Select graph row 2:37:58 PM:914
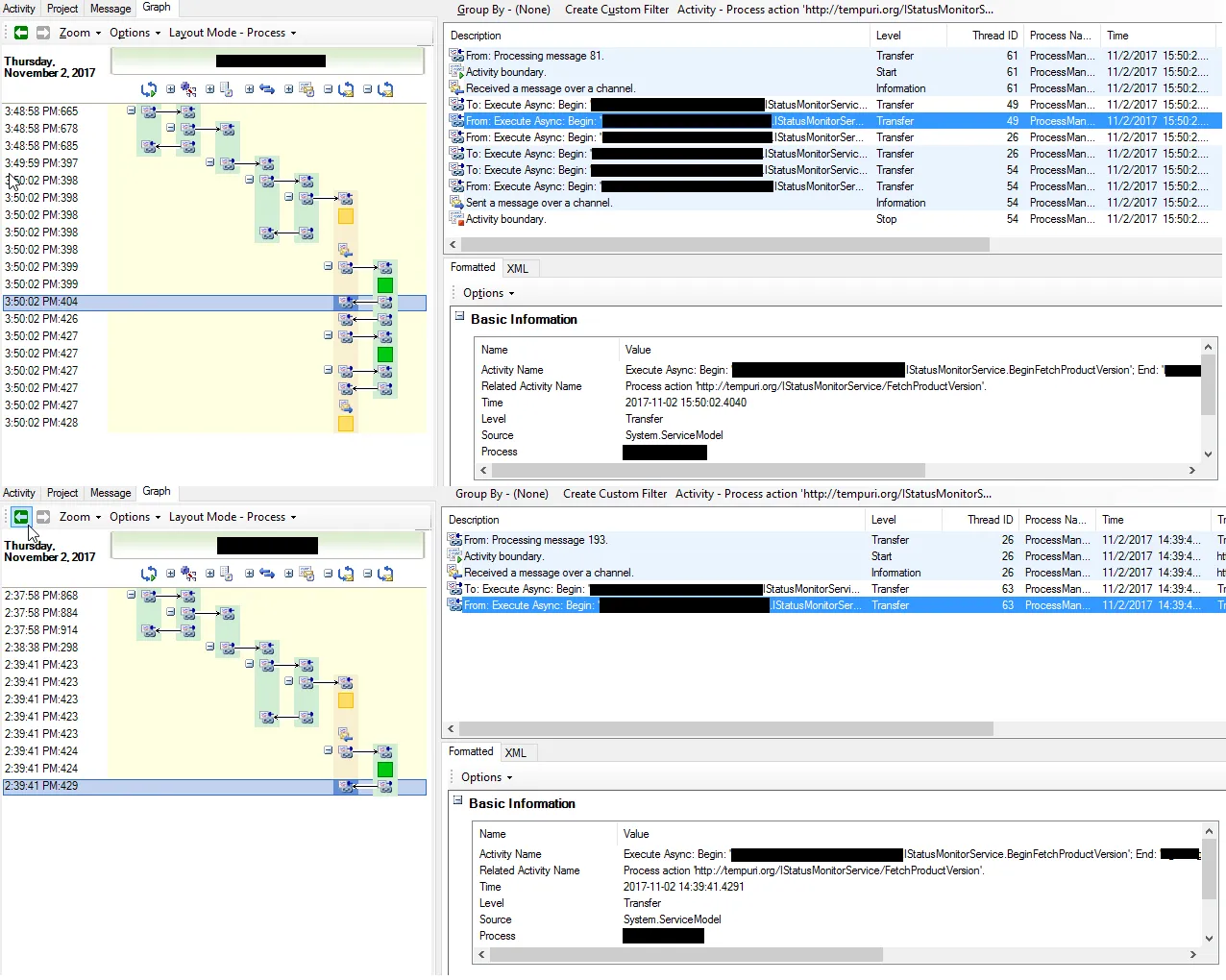The width and height of the screenshot is (1226, 980). point(214,630)
